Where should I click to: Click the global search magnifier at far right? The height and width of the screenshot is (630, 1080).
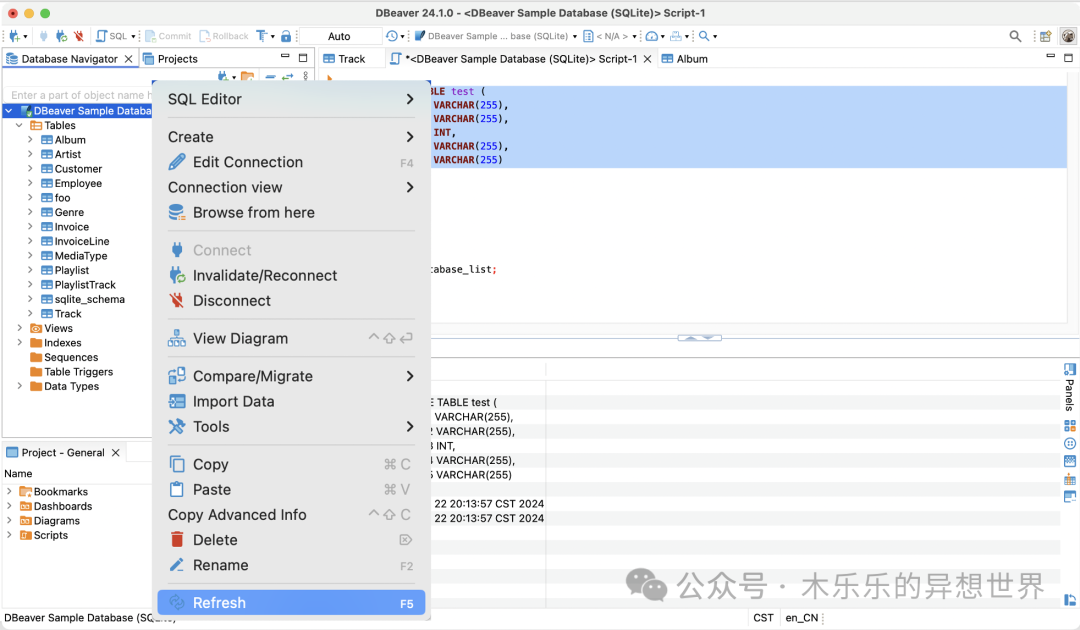pyautogui.click(x=1015, y=36)
